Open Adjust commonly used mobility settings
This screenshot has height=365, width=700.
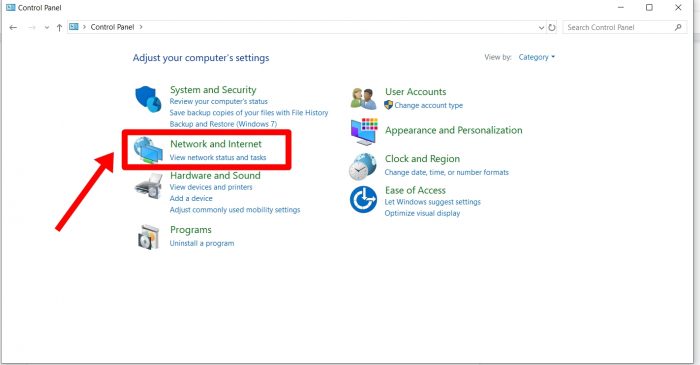click(x=235, y=210)
